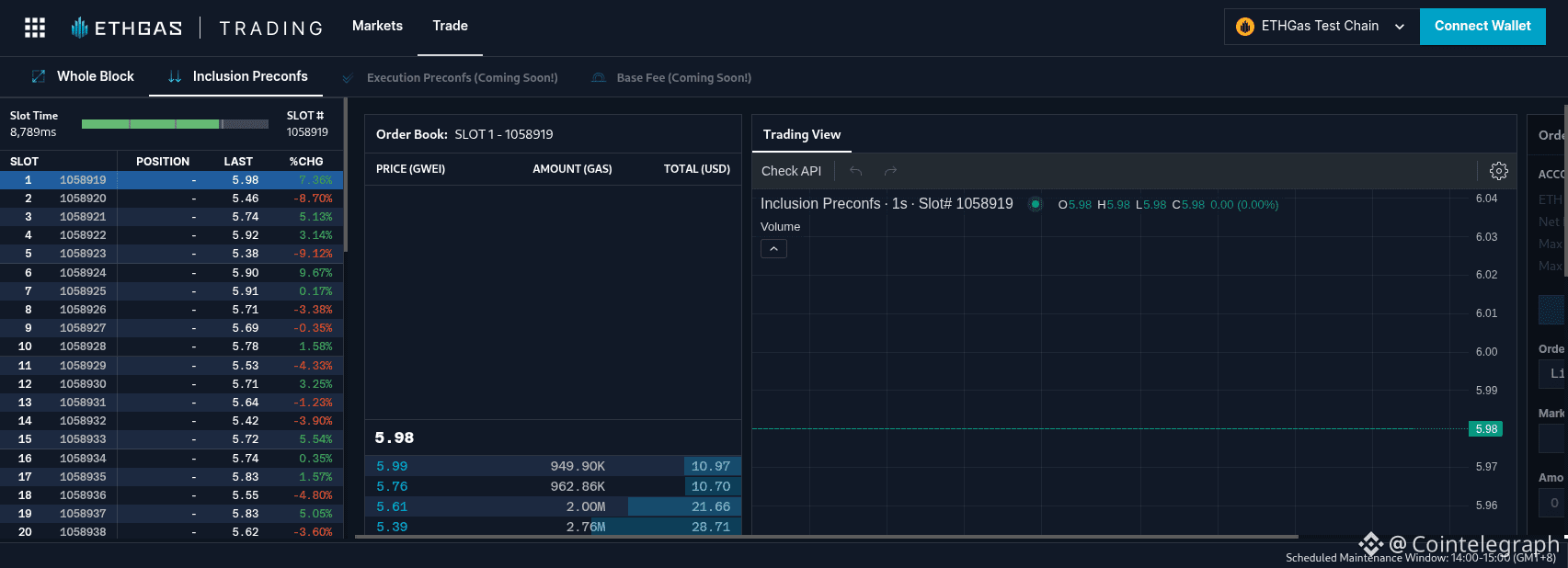Collapse the Volume indicator chevron
Viewport: 1568px width, 568px height.
click(x=773, y=249)
